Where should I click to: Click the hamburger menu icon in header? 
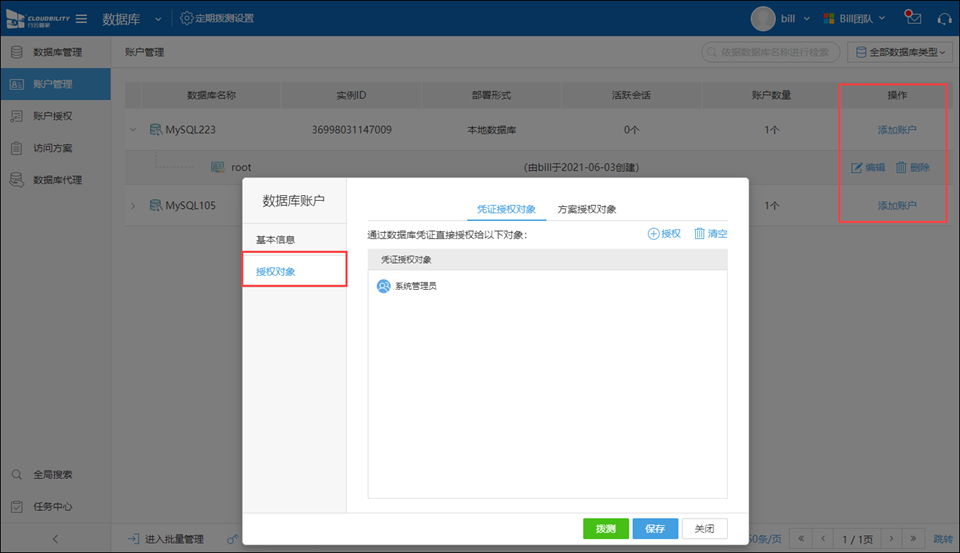(81, 19)
